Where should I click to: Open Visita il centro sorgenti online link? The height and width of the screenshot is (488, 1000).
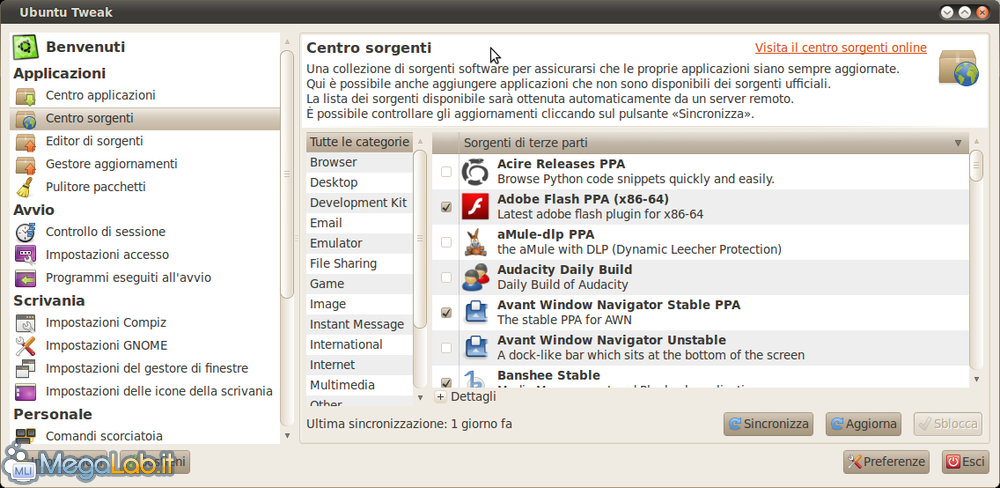tap(841, 48)
